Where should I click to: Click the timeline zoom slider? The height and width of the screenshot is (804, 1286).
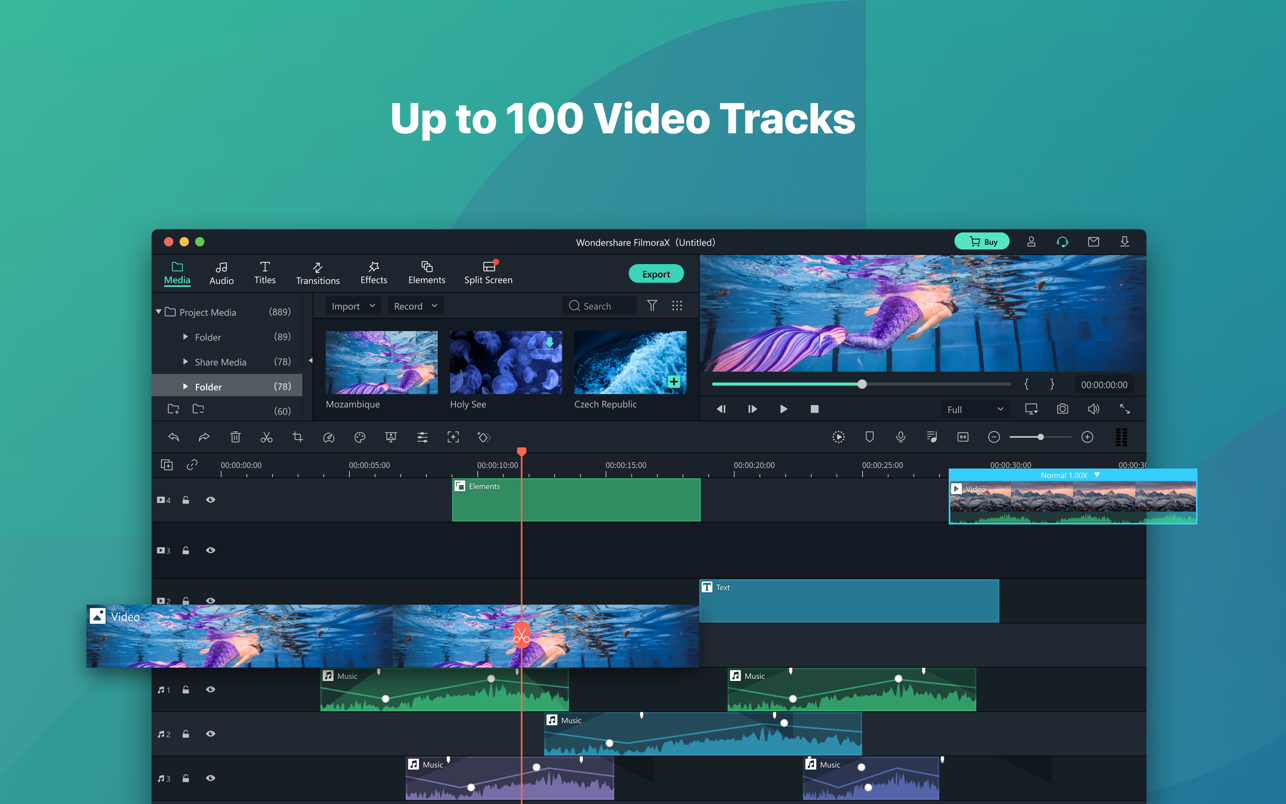(x=1040, y=437)
